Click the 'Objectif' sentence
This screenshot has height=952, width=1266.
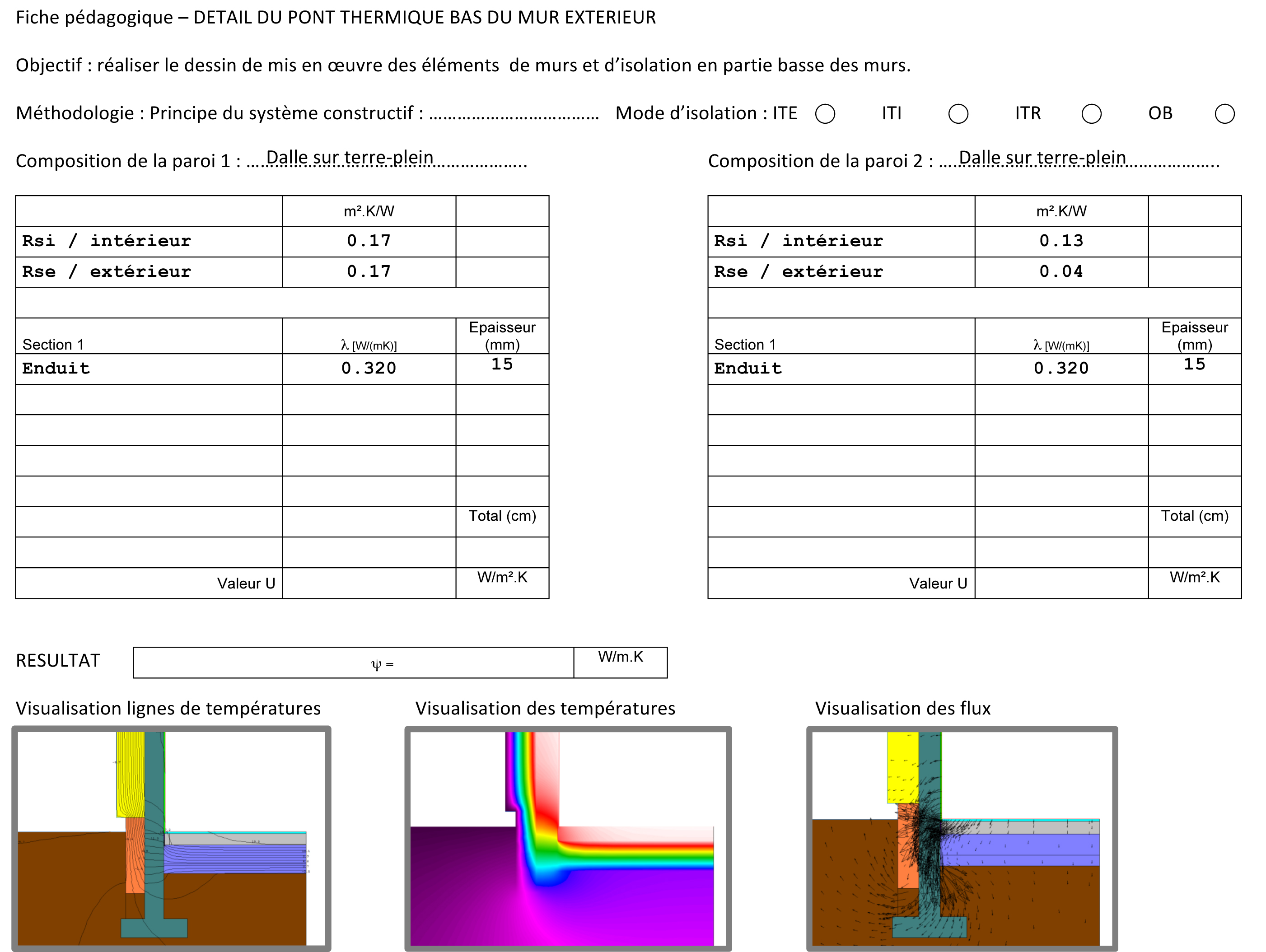463,65
